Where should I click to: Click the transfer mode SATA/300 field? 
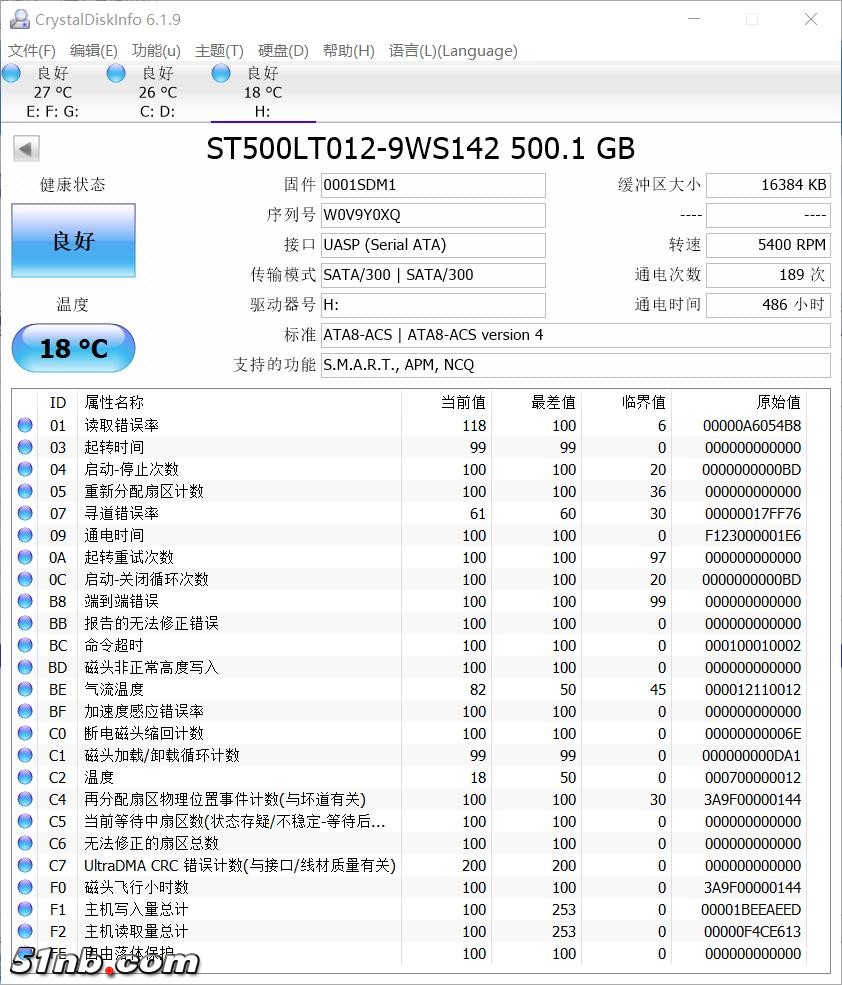coord(433,275)
